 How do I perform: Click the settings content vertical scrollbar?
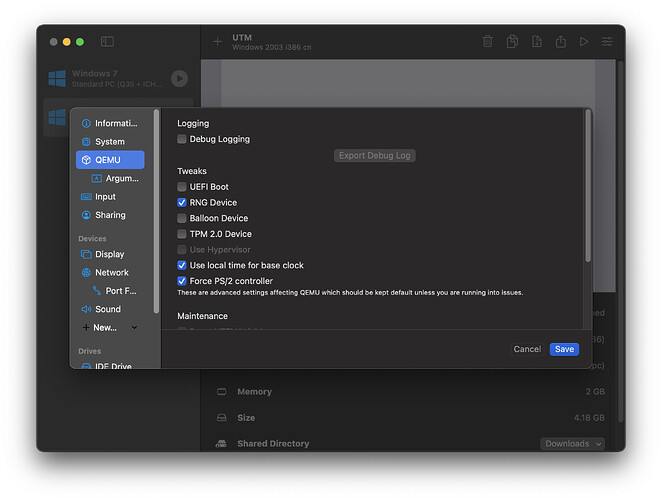[x=588, y=188]
